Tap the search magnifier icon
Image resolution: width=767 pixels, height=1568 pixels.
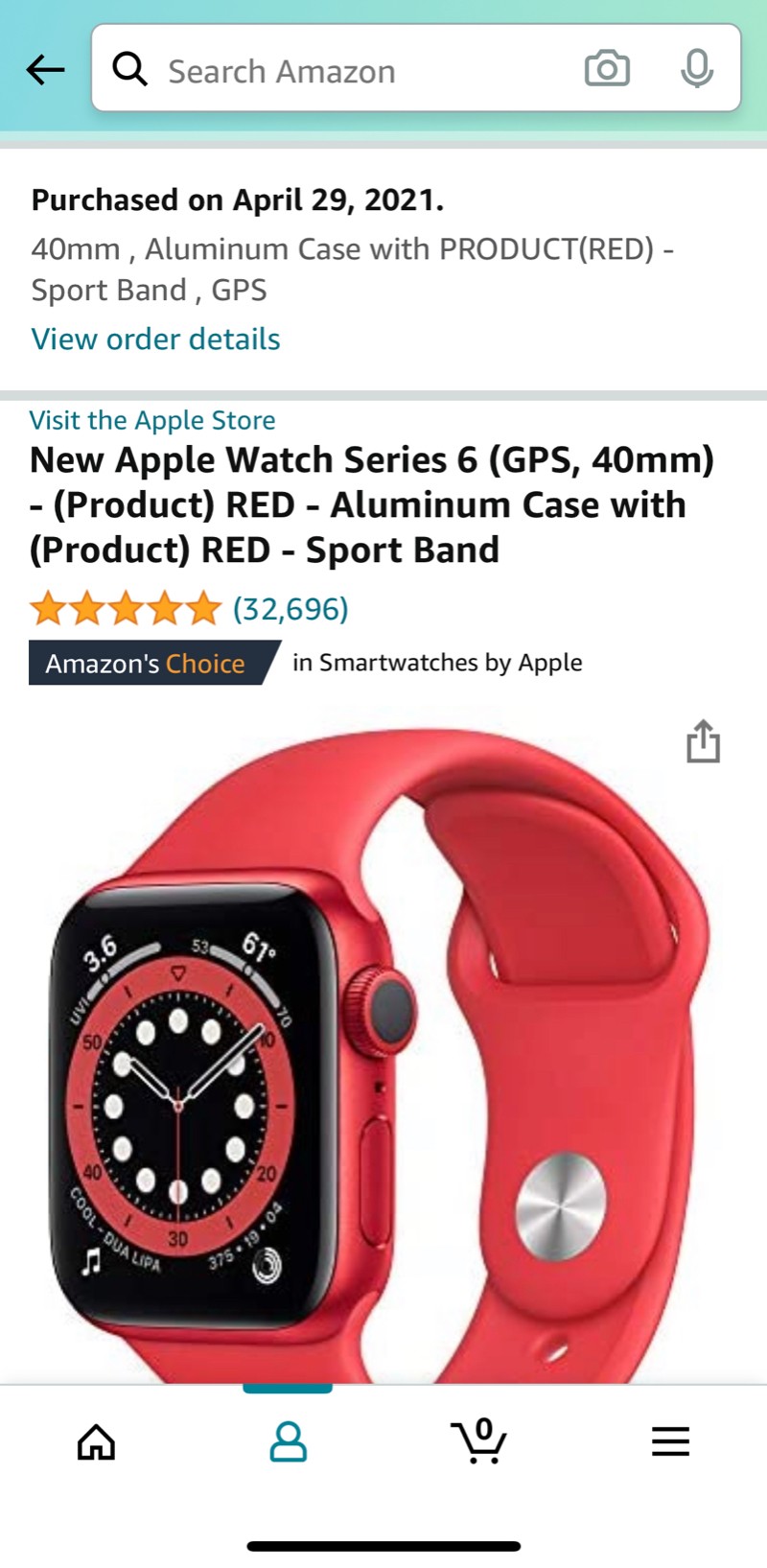pyautogui.click(x=129, y=69)
